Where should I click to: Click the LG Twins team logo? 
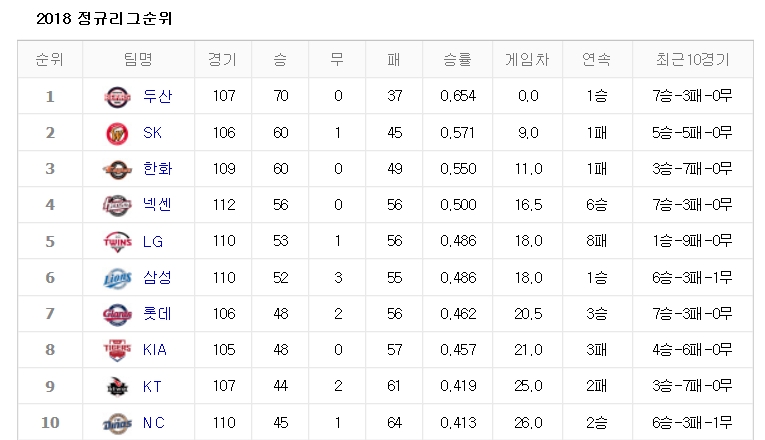coord(117,242)
